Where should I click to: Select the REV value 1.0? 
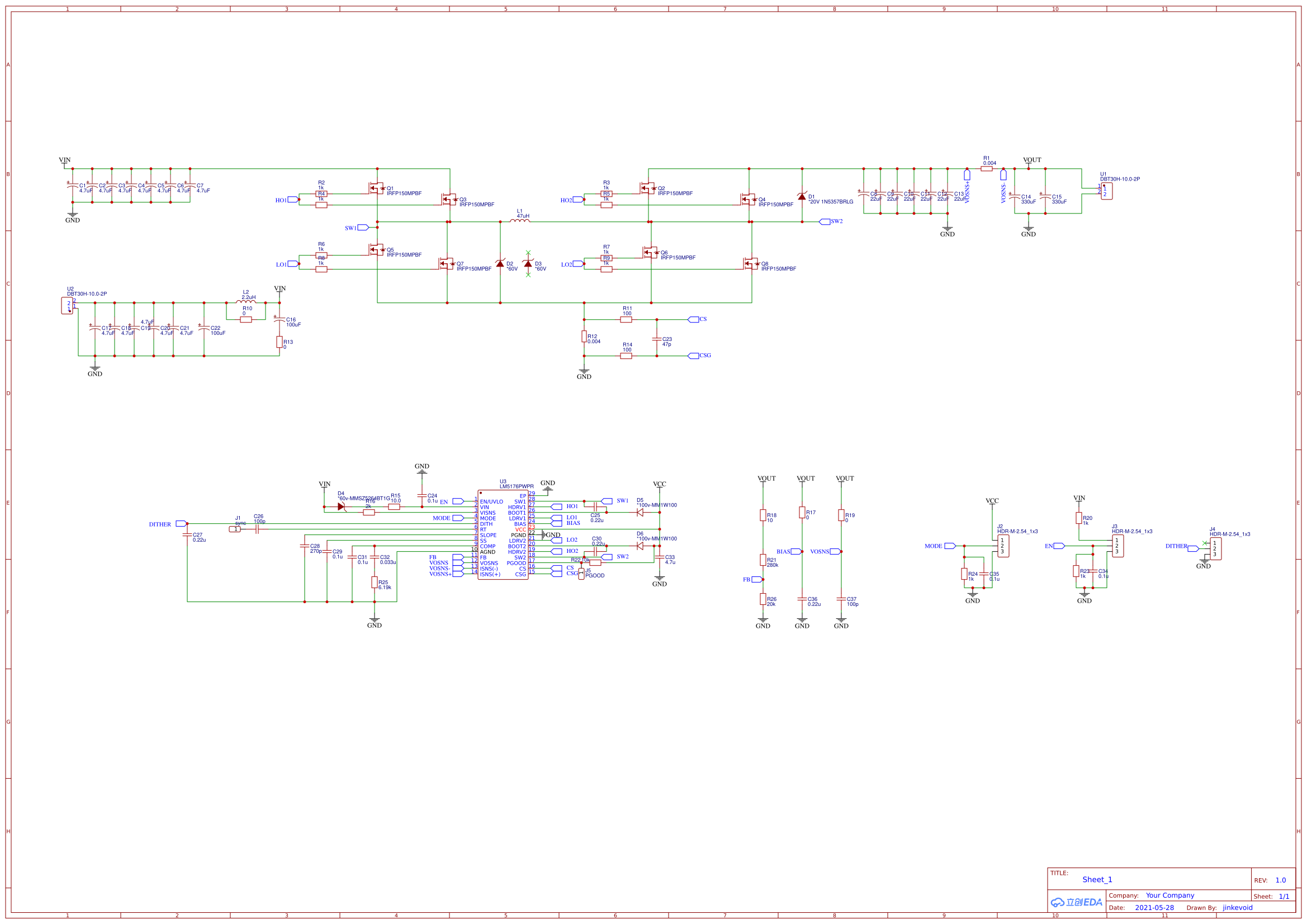click(1281, 880)
